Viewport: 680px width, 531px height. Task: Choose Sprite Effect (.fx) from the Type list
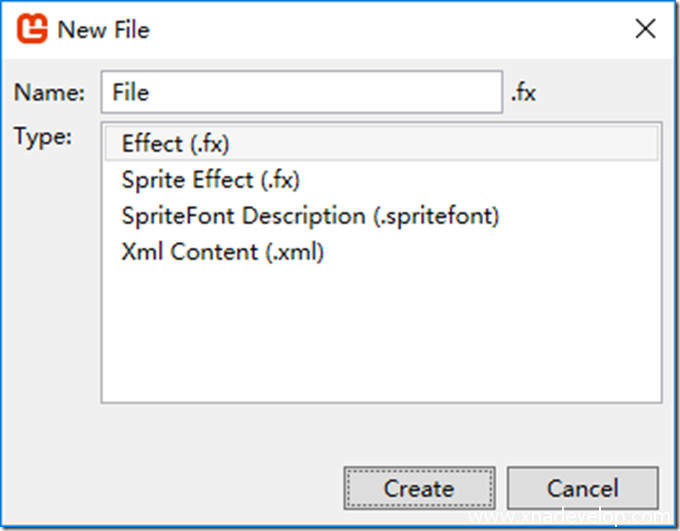[210, 180]
